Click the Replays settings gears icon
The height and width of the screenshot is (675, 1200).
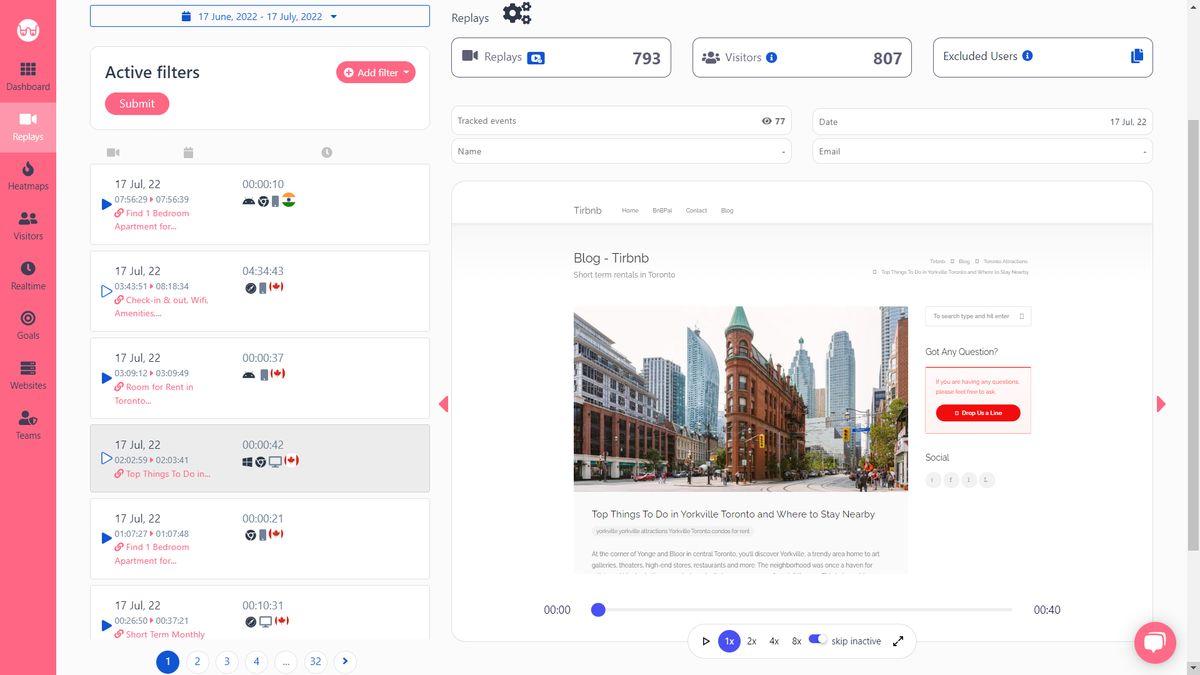coord(517,14)
